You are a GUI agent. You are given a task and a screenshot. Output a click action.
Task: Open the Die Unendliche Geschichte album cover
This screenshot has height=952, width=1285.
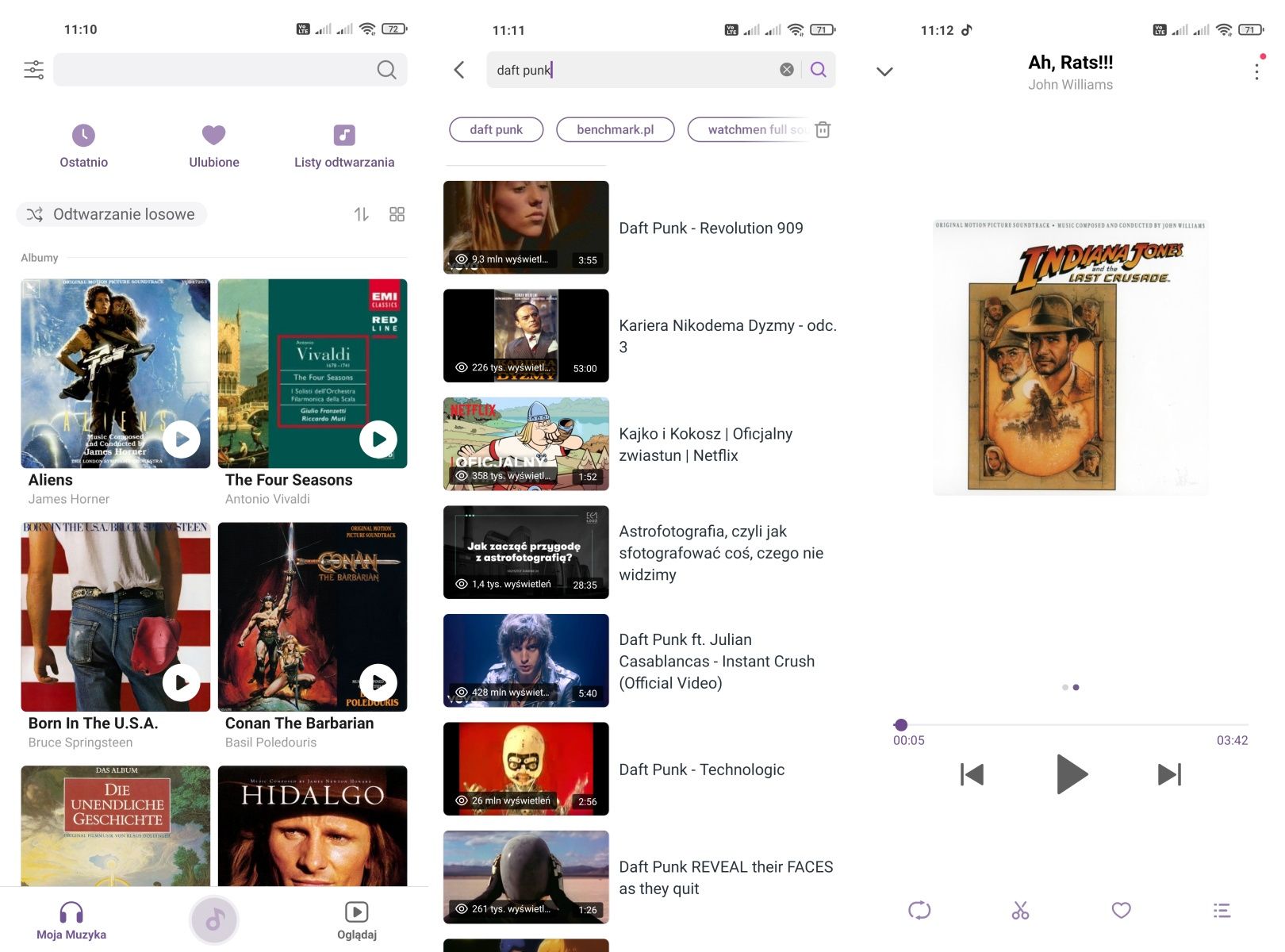point(116,826)
